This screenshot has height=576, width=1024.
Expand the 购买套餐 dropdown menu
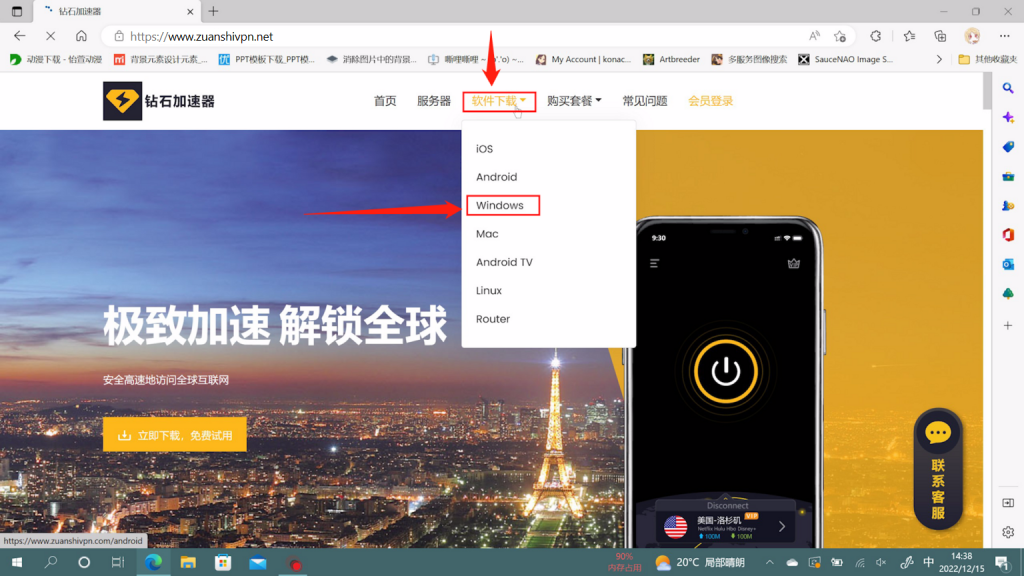tap(574, 101)
